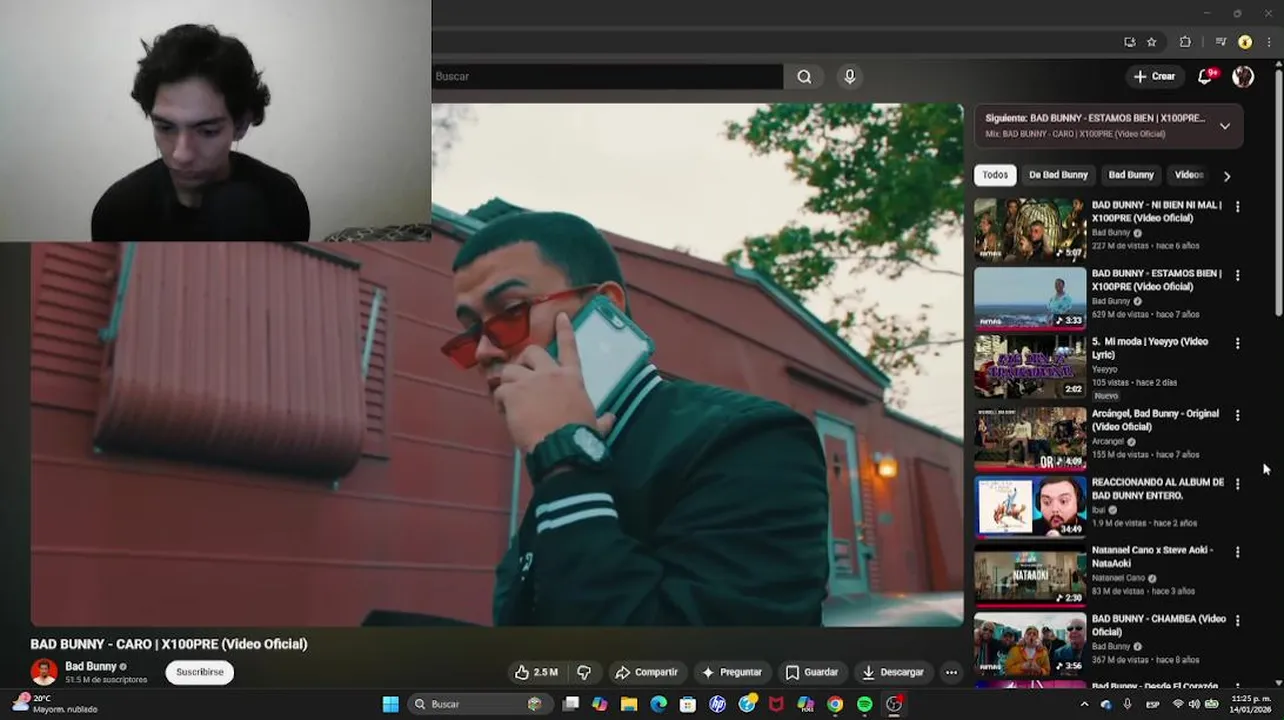Open options menu for Arcángel Original video
Screen dimensions: 1284x720
(x=1238, y=415)
